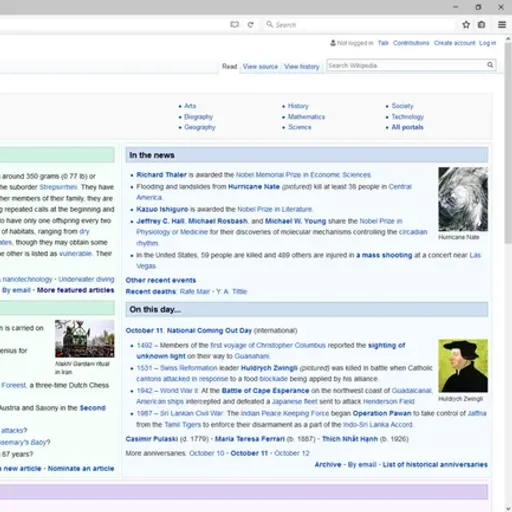This screenshot has height=512, width=512.
Task: Click the Not logged in user icon
Action: tap(333, 43)
